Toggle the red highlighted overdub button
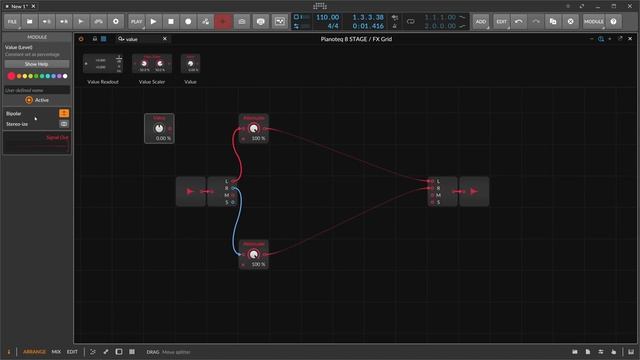 click(x=223, y=22)
